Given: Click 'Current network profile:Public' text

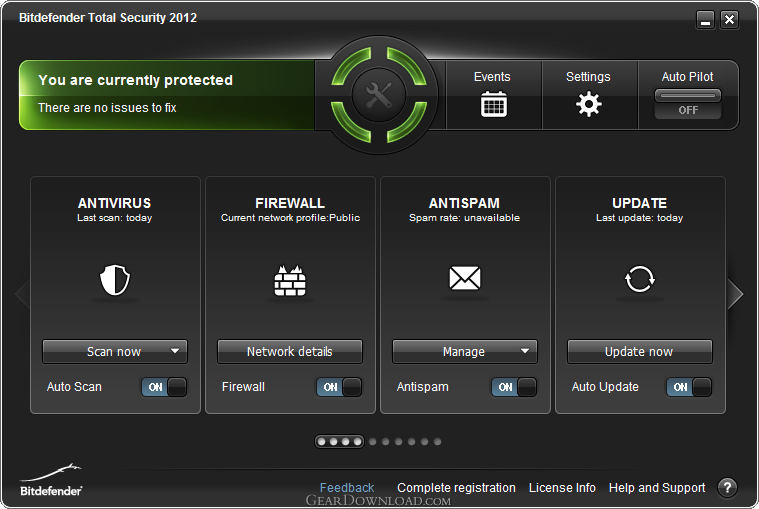Looking at the screenshot, I should pos(290,218).
